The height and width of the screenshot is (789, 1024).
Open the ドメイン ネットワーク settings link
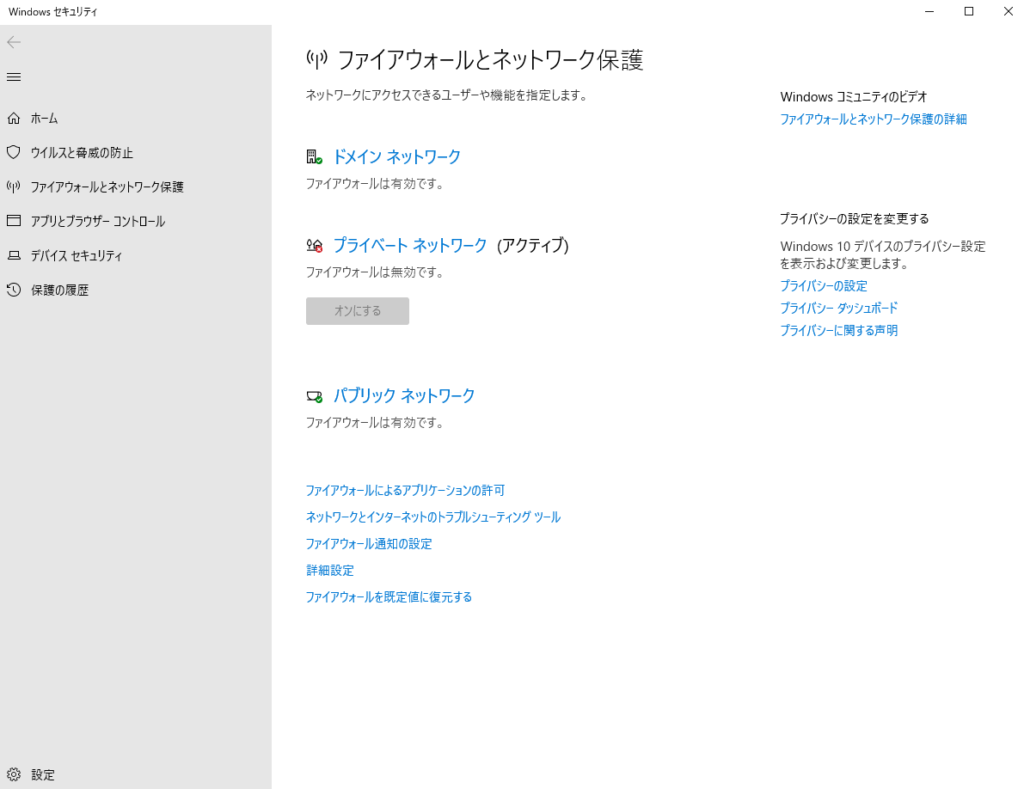point(396,157)
